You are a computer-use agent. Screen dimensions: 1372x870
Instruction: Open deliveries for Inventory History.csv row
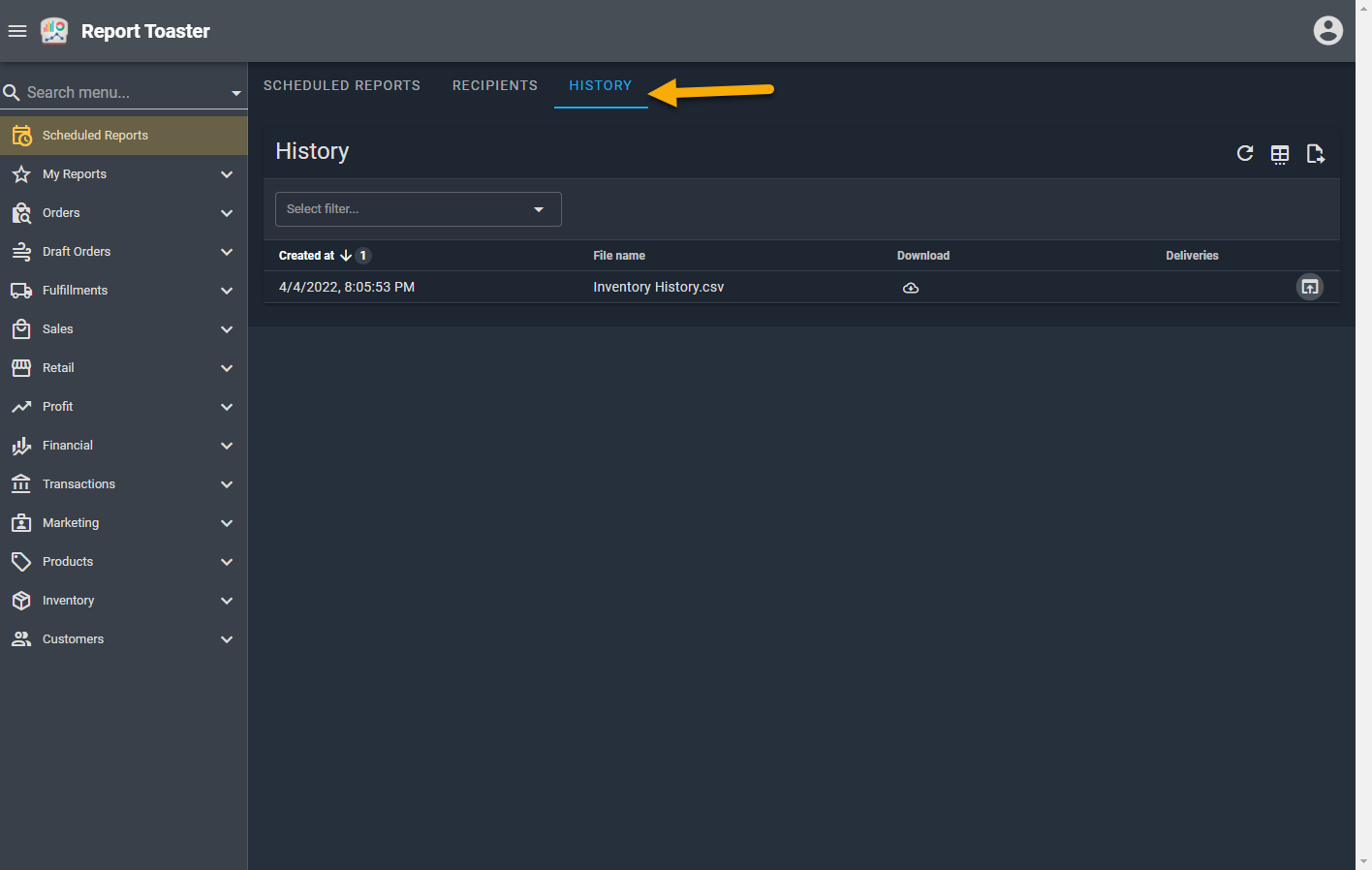click(x=1309, y=287)
